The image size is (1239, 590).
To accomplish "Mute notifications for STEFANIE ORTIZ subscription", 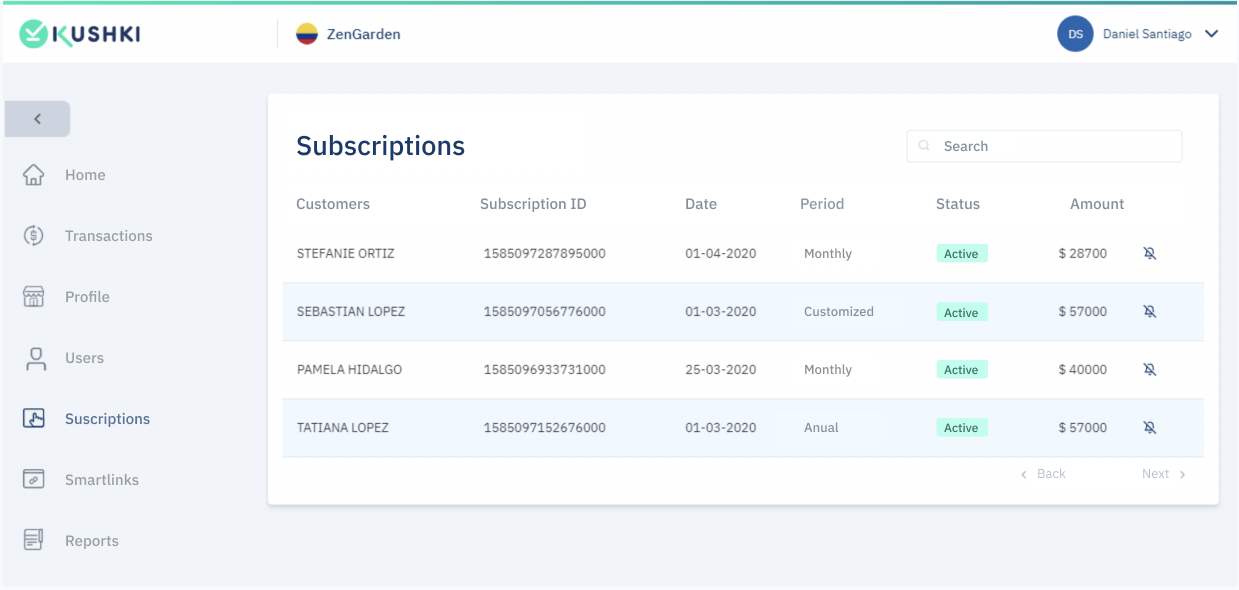I will point(1149,253).
